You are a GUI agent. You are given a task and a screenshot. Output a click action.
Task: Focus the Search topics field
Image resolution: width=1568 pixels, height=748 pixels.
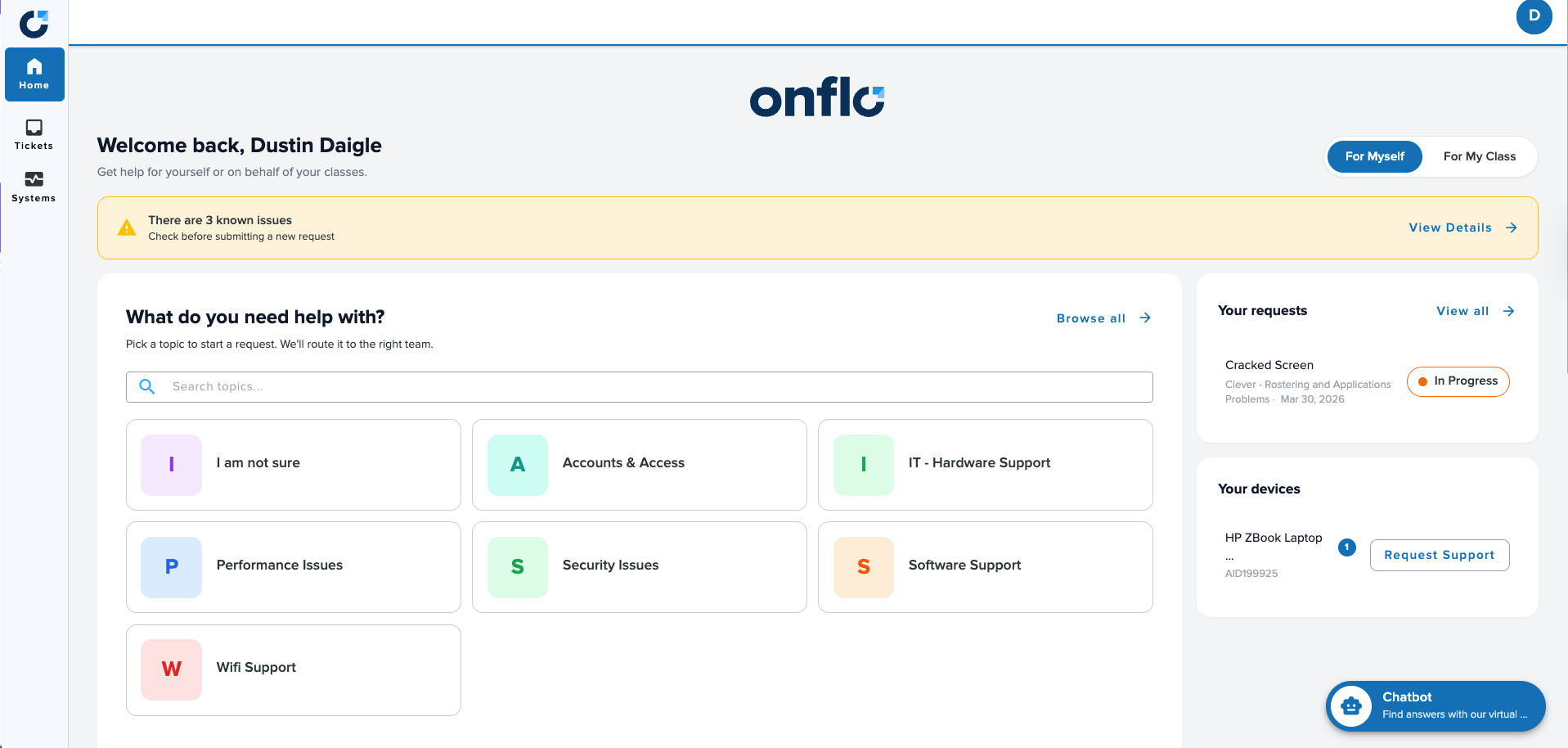pyautogui.click(x=640, y=387)
